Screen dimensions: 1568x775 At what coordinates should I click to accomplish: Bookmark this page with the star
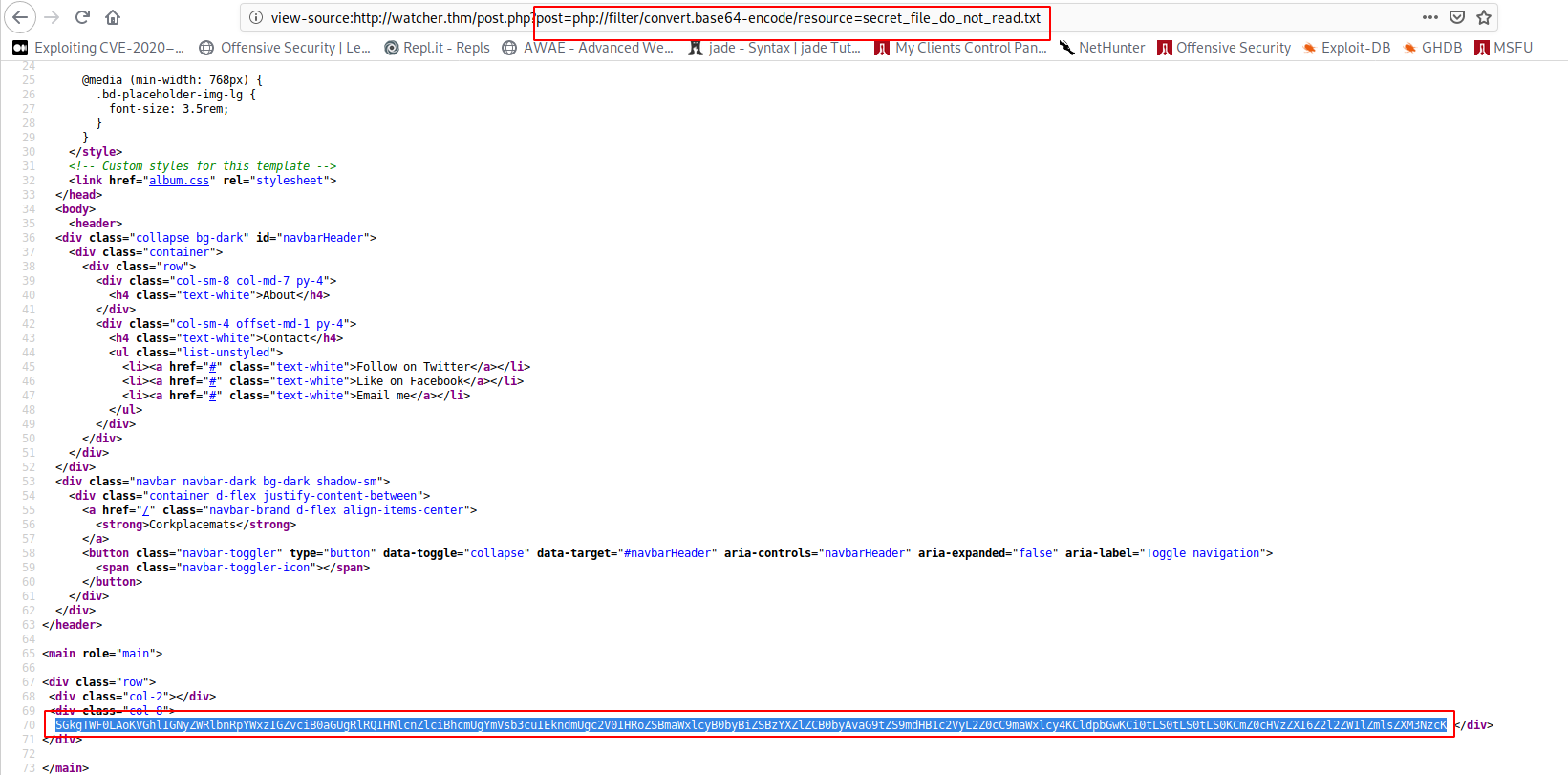(1484, 17)
